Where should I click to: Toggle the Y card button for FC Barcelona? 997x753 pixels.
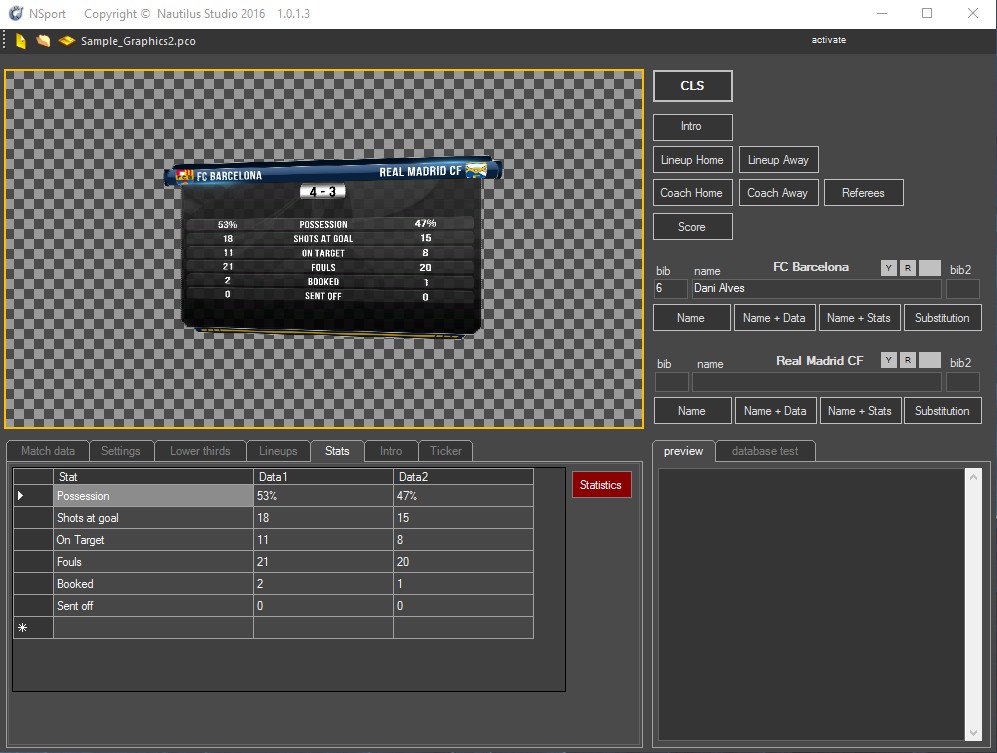tap(889, 268)
